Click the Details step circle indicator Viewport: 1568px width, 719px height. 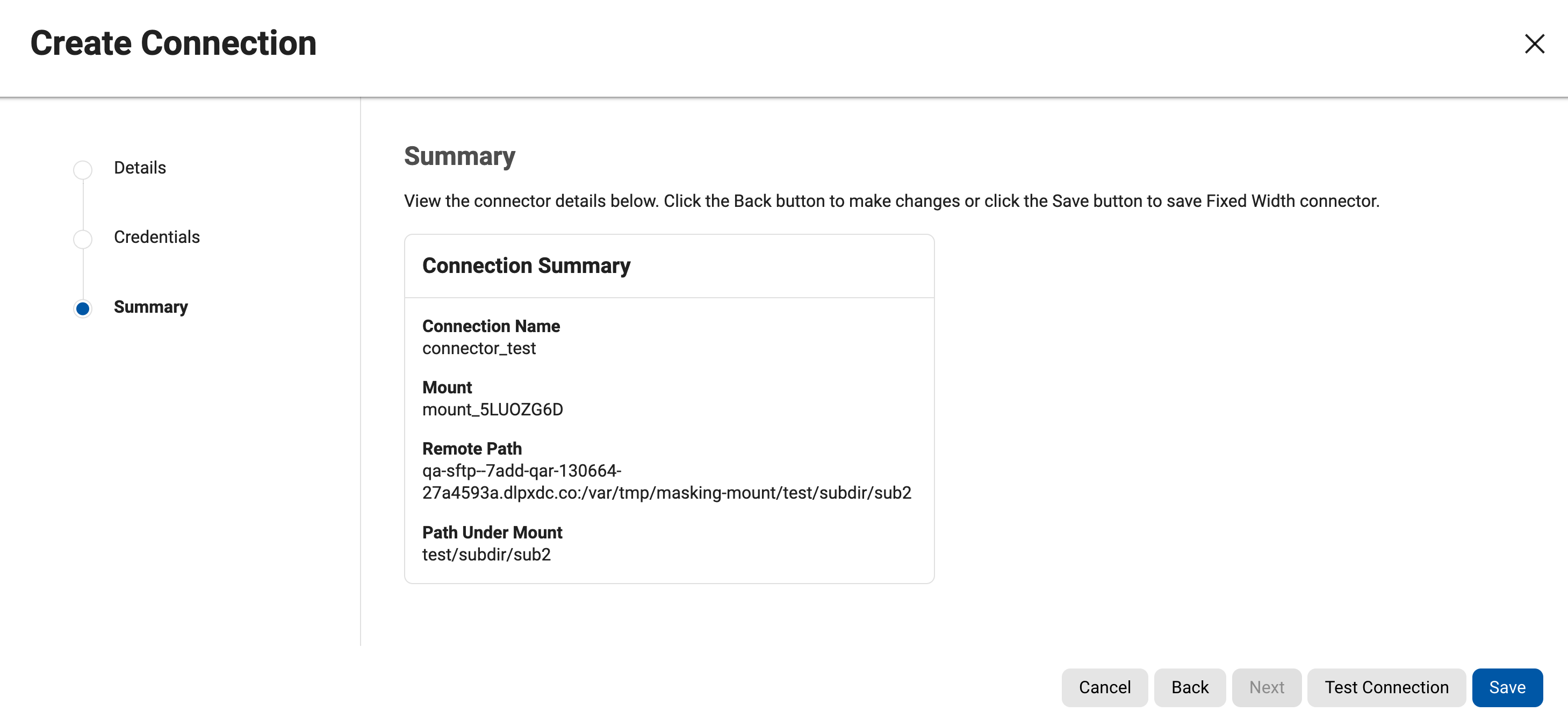point(83,169)
